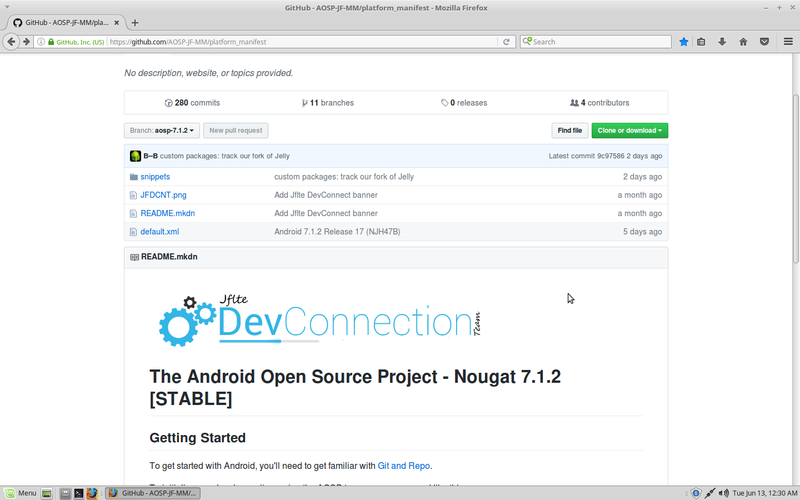This screenshot has width=800, height=500.
Task: Click the GitHub window button in taskbar
Action: click(153, 493)
